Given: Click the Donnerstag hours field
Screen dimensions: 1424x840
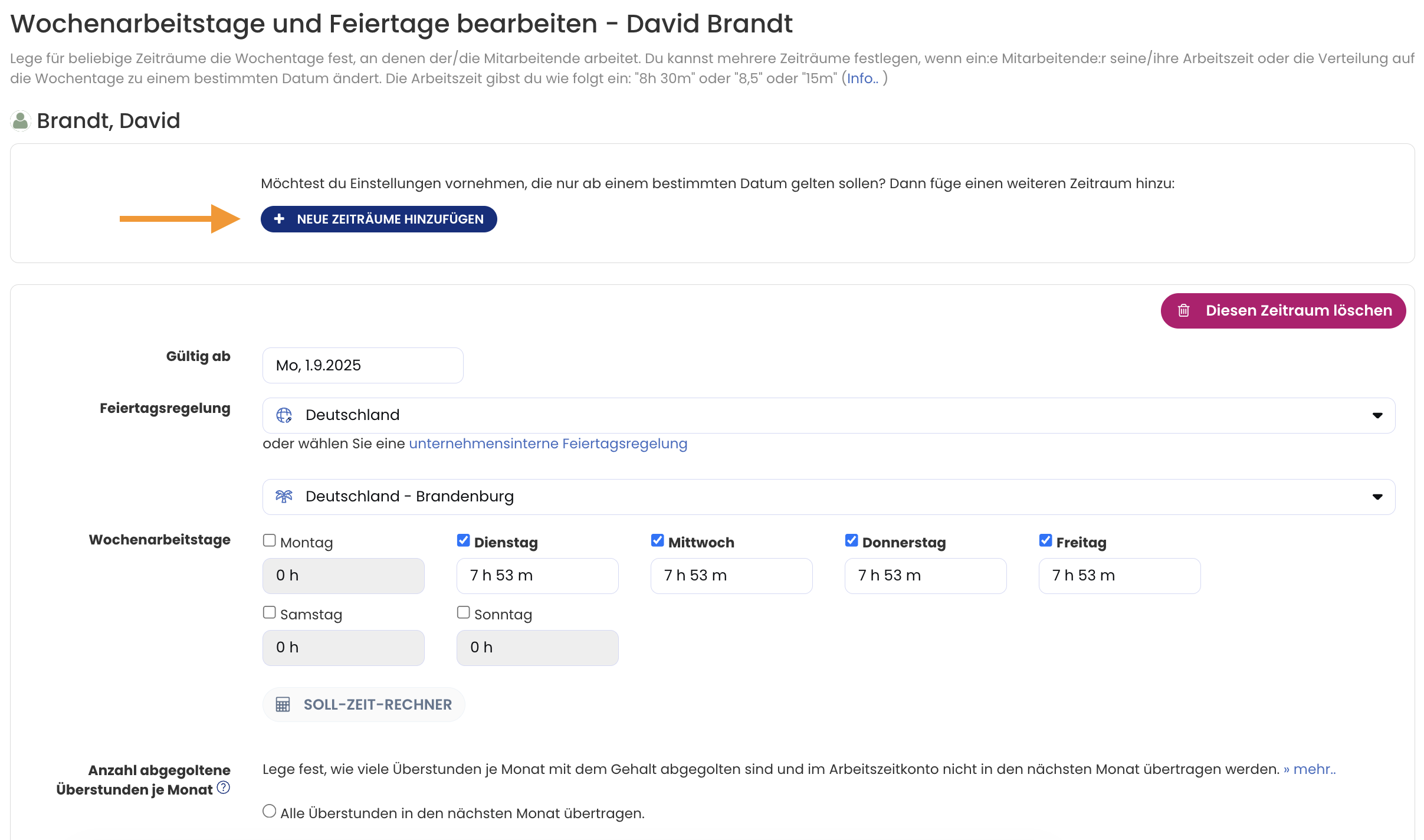Looking at the screenshot, I should 926,576.
